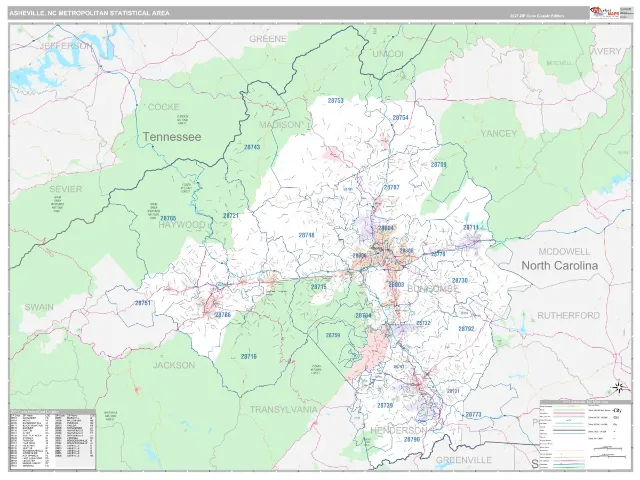Select the 'Tennessee' state label

(172, 137)
